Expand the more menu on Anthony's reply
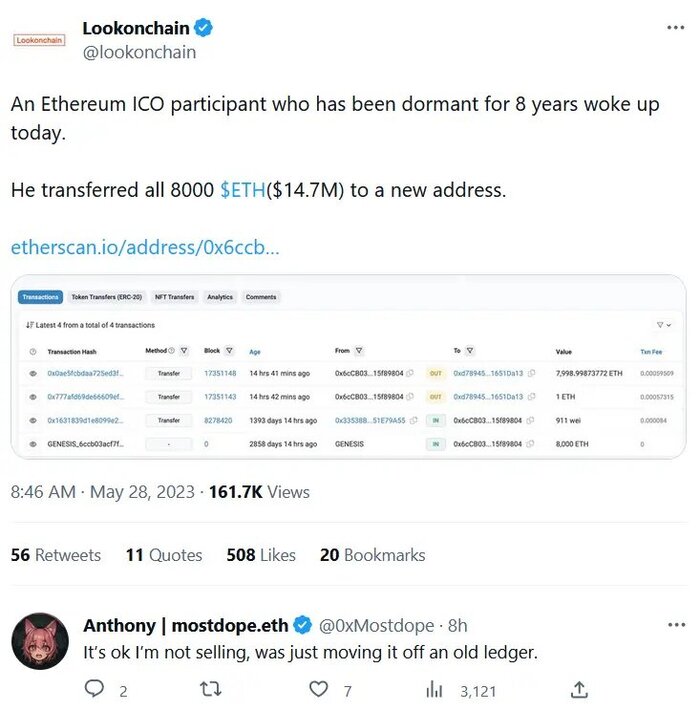 click(x=675, y=625)
